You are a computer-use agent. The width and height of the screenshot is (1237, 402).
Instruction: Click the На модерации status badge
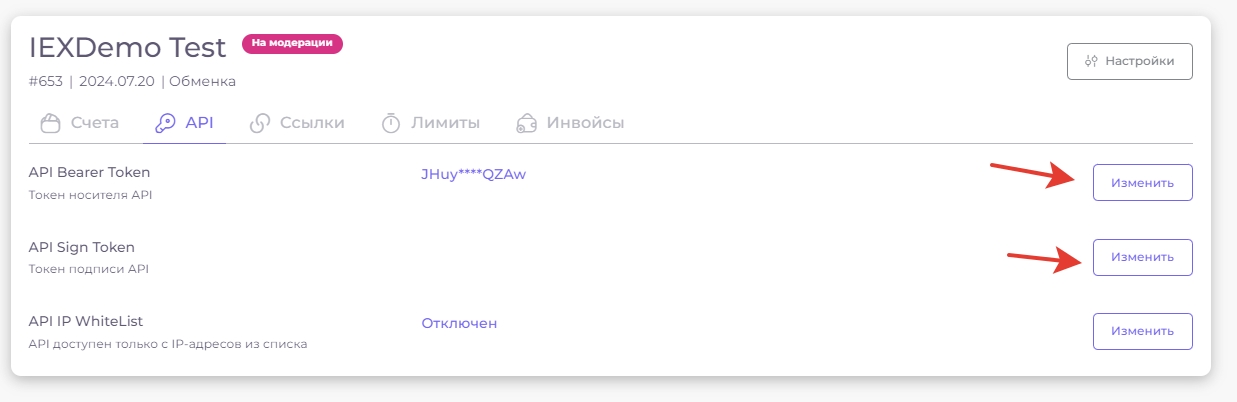(x=292, y=44)
